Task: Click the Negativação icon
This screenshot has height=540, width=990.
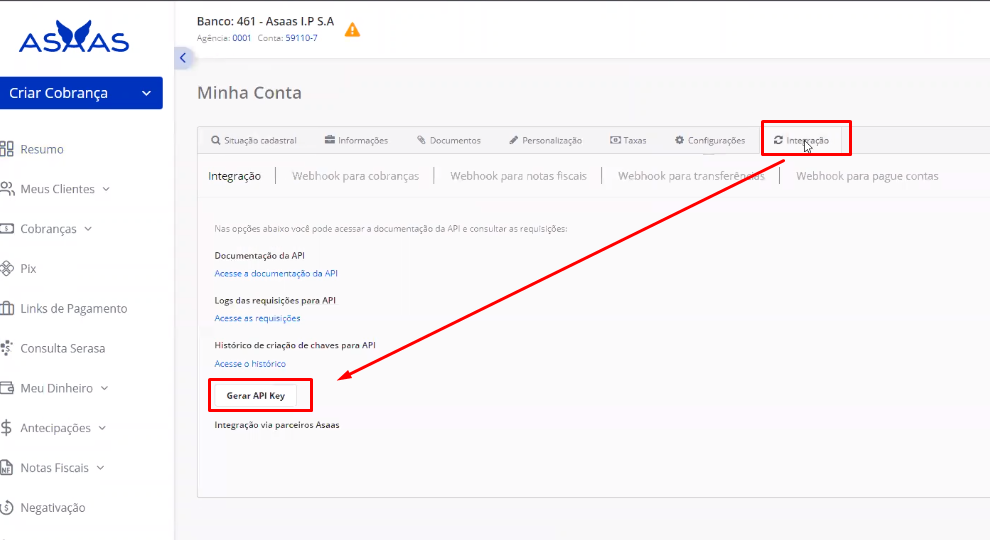Action: click(7, 507)
